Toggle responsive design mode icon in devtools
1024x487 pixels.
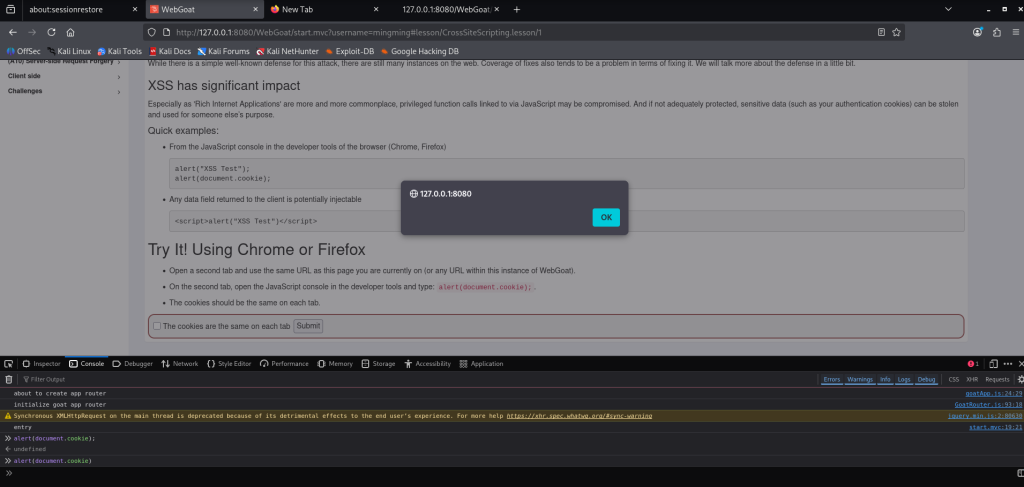click(993, 364)
